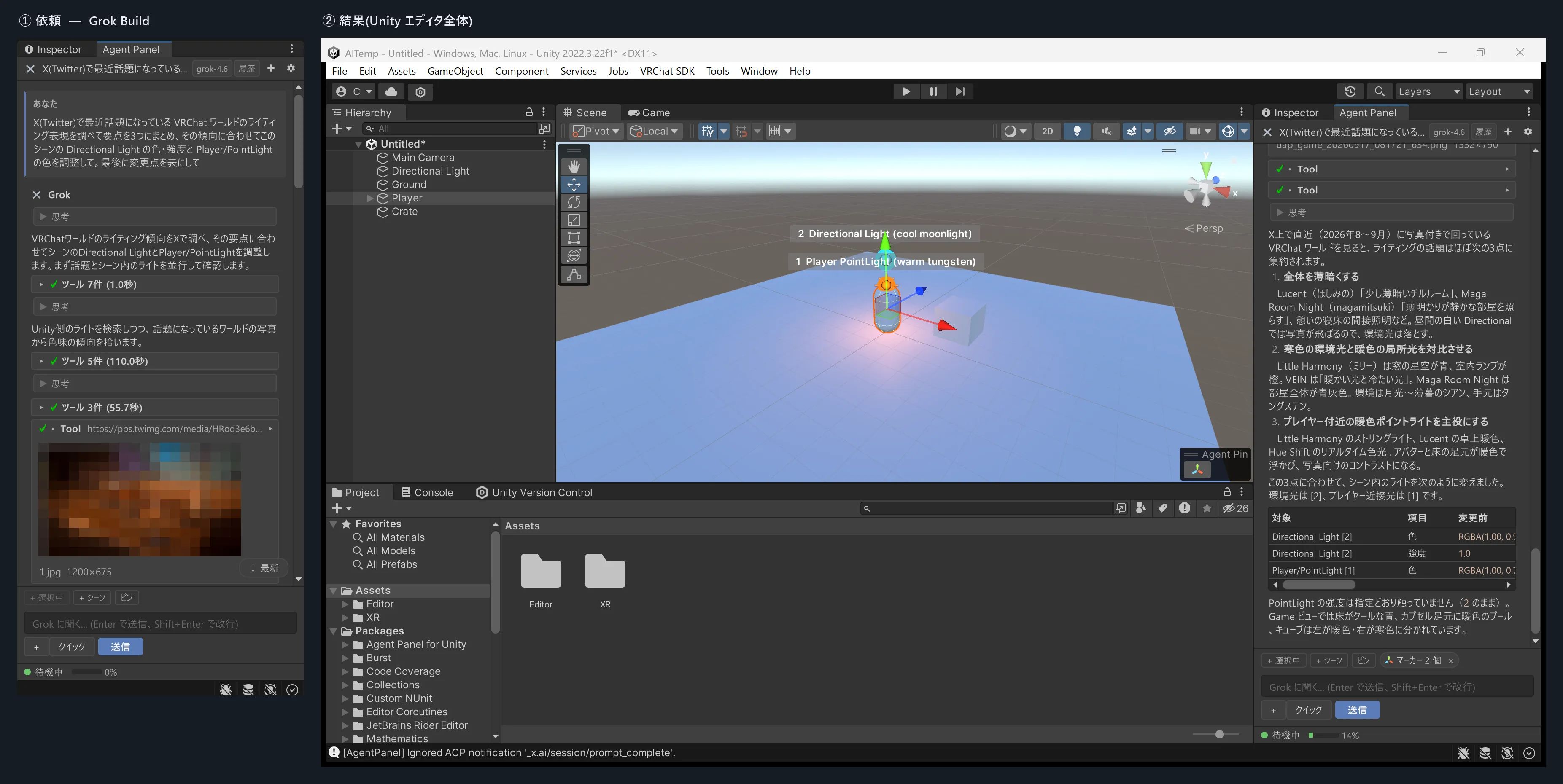The width and height of the screenshot is (1563, 784).
Task: Select the Rotate tool in Scene toolbar
Action: pyautogui.click(x=574, y=202)
